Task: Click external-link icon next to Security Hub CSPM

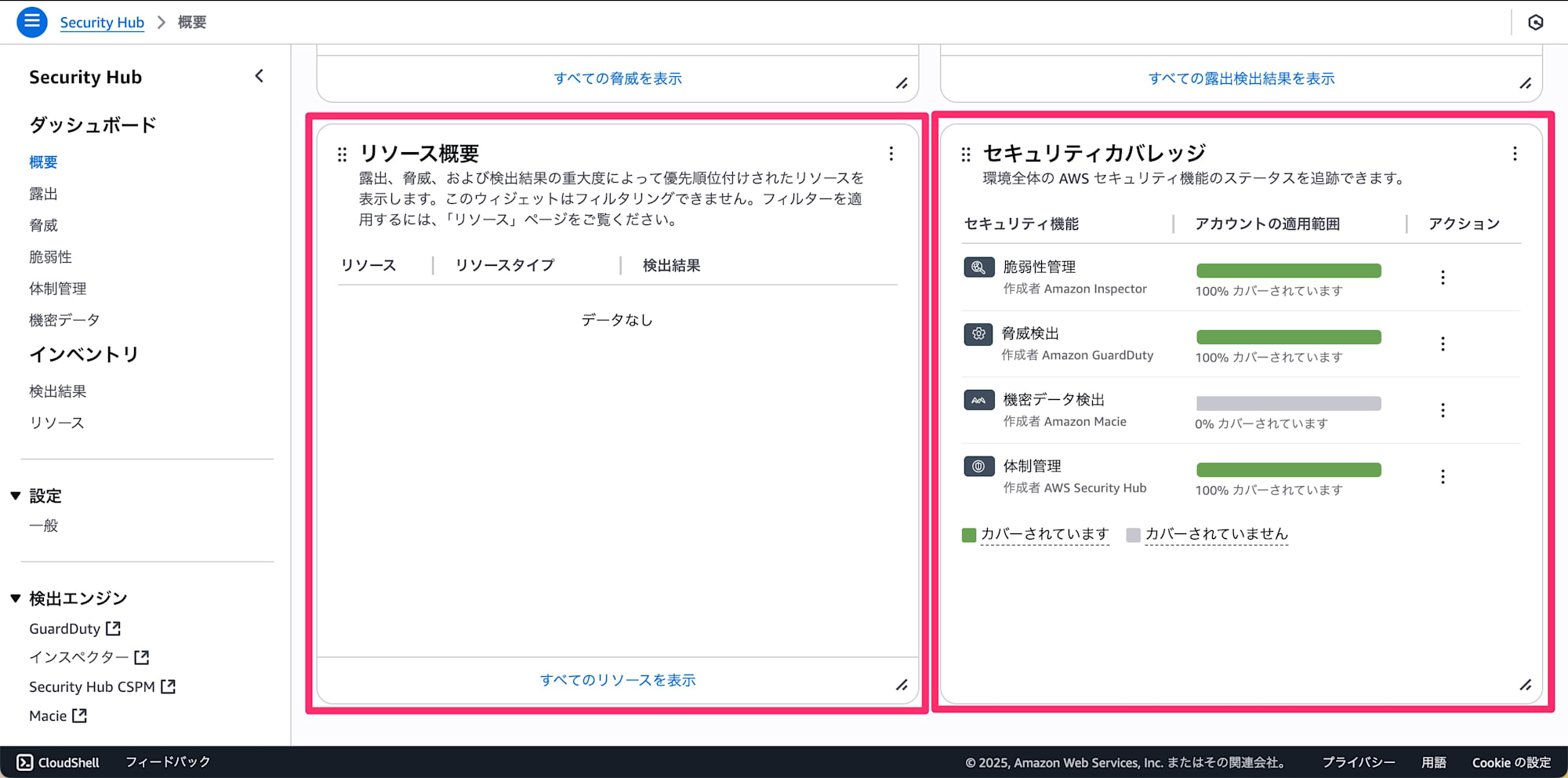Action: [x=168, y=686]
